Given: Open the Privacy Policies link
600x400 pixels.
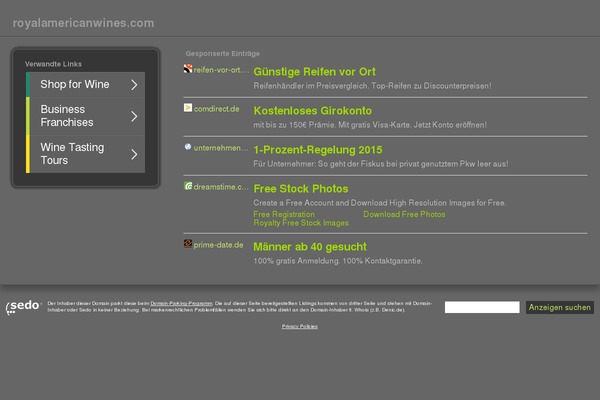Looking at the screenshot, I should (300, 327).
